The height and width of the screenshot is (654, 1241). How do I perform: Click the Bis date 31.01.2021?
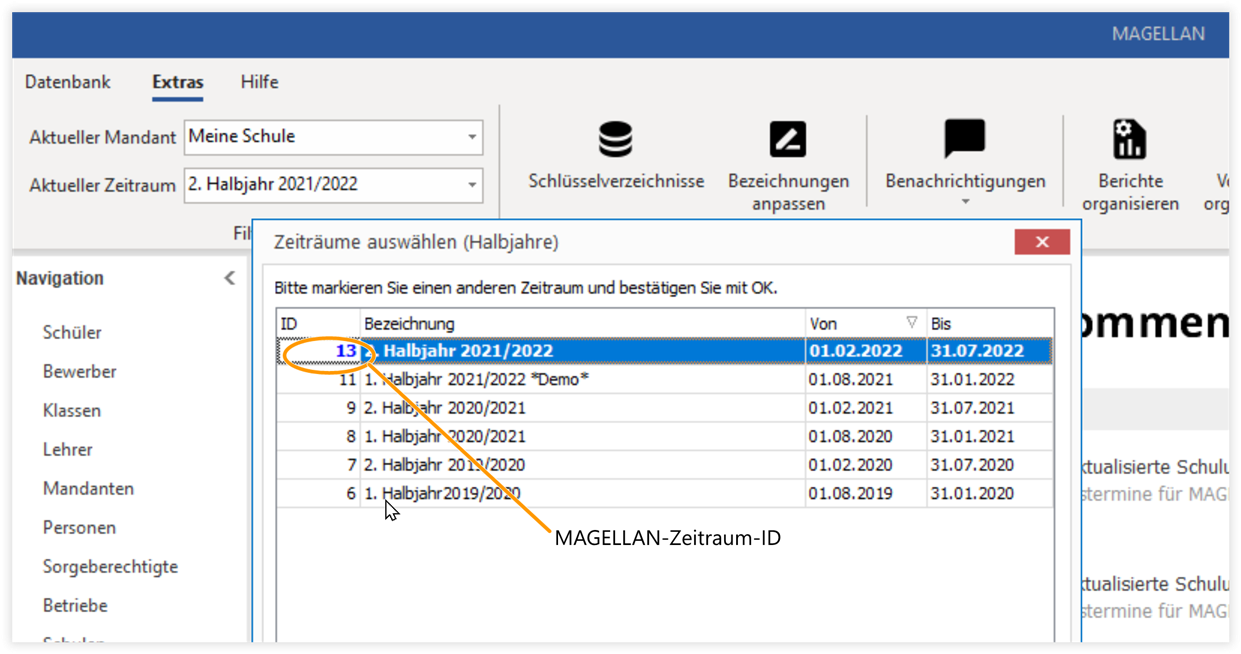click(x=973, y=437)
